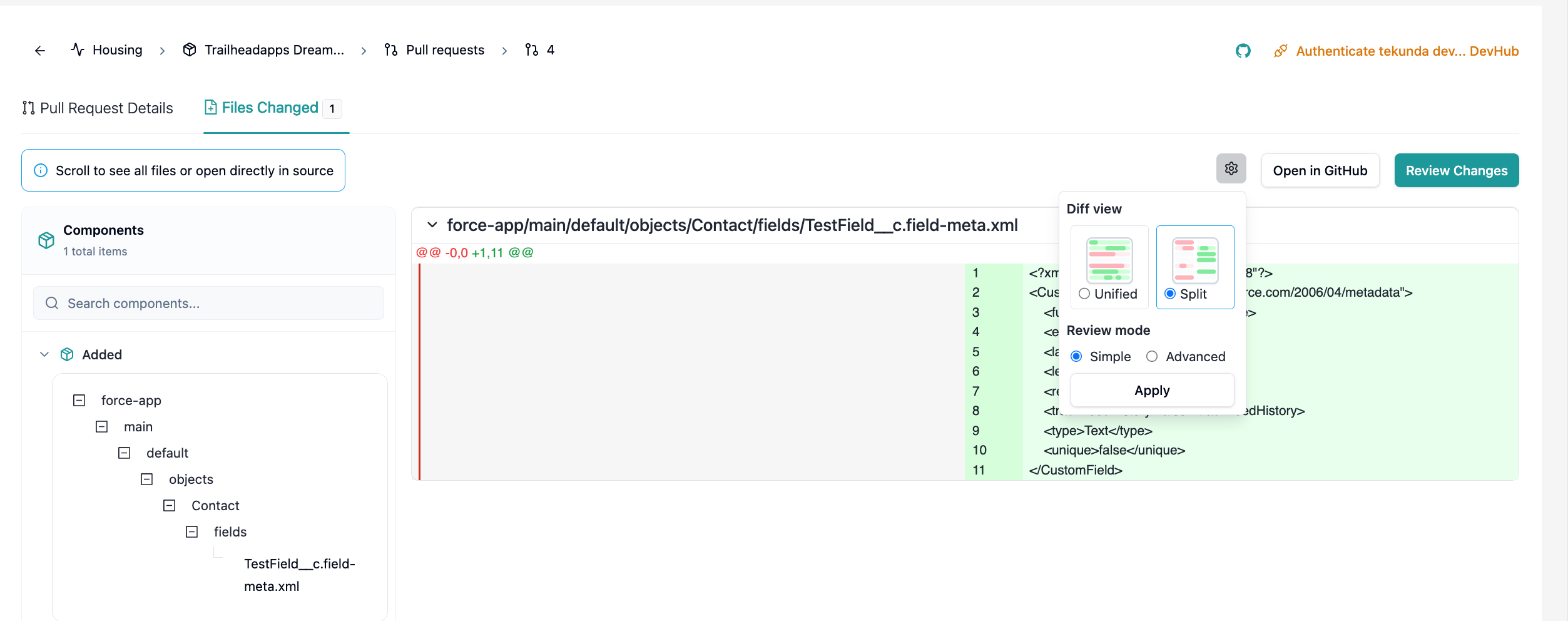Click the back arrow icon

(x=40, y=51)
